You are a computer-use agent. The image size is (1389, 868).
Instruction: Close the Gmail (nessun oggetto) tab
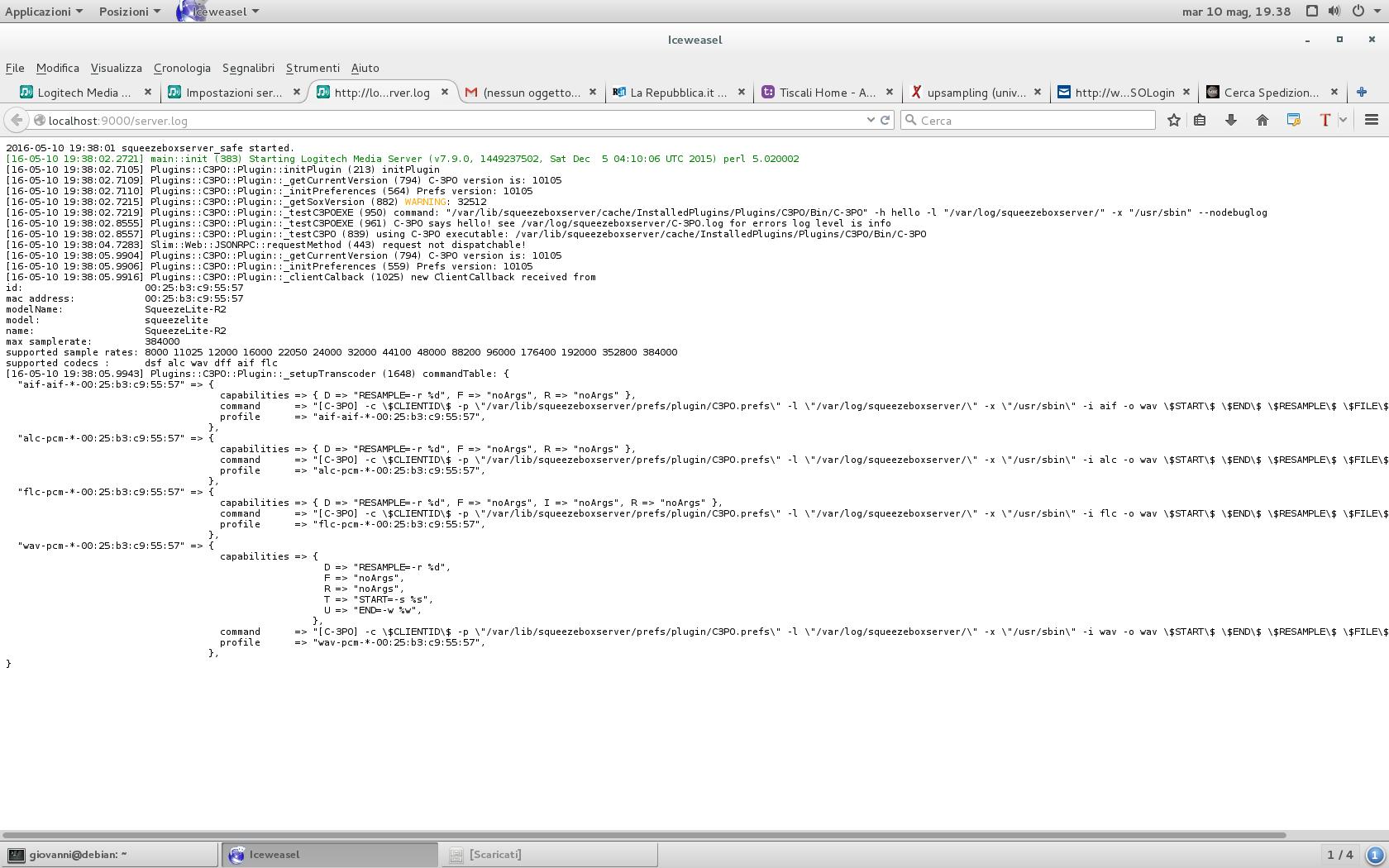593,92
